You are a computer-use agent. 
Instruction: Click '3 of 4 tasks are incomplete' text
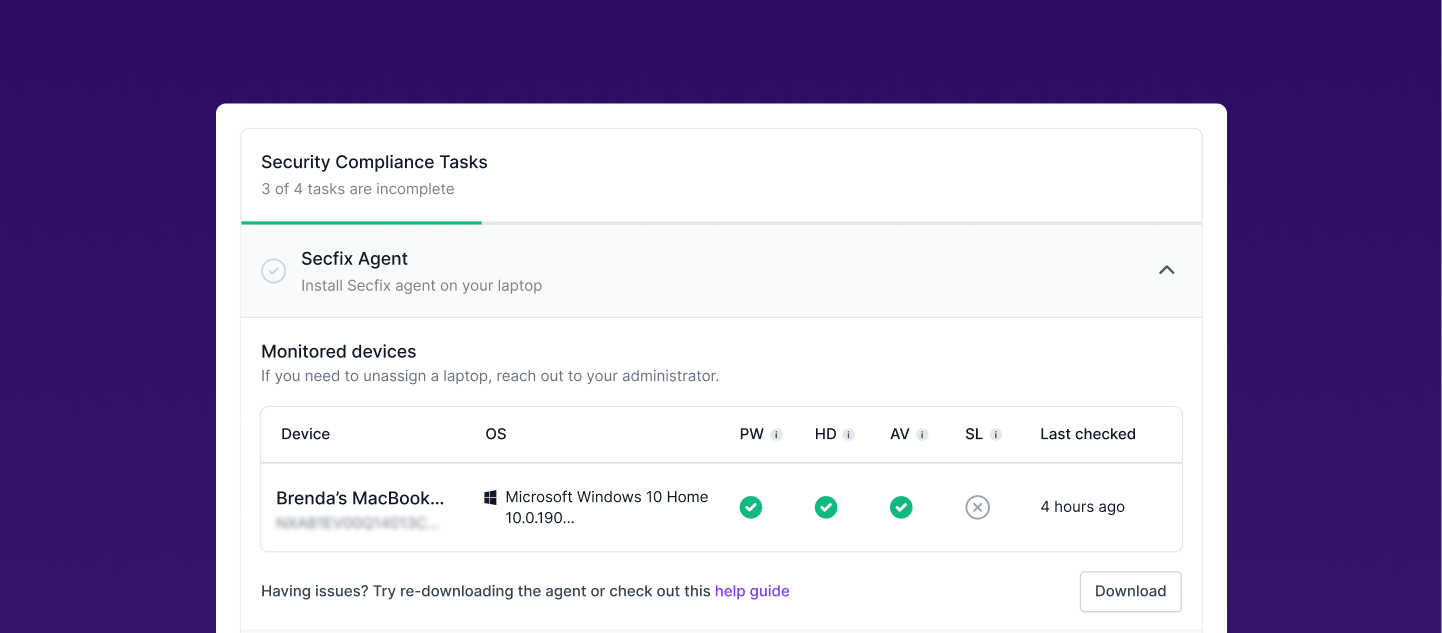(x=358, y=189)
